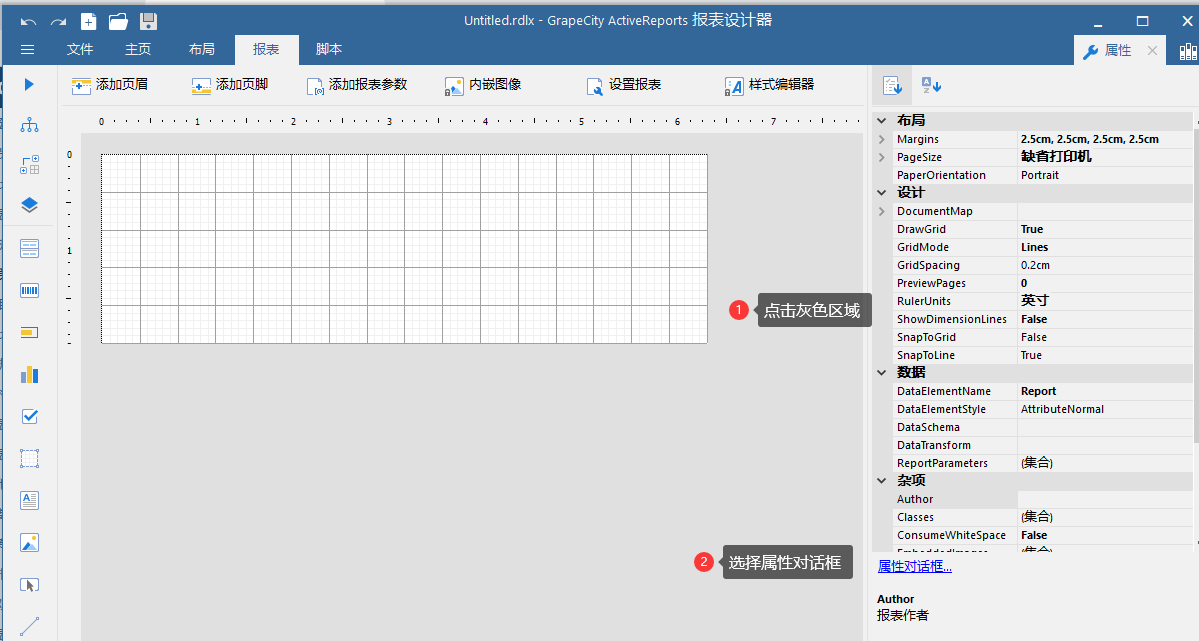Open 样式编辑器 style editor
This screenshot has height=641, width=1199.
coord(768,85)
